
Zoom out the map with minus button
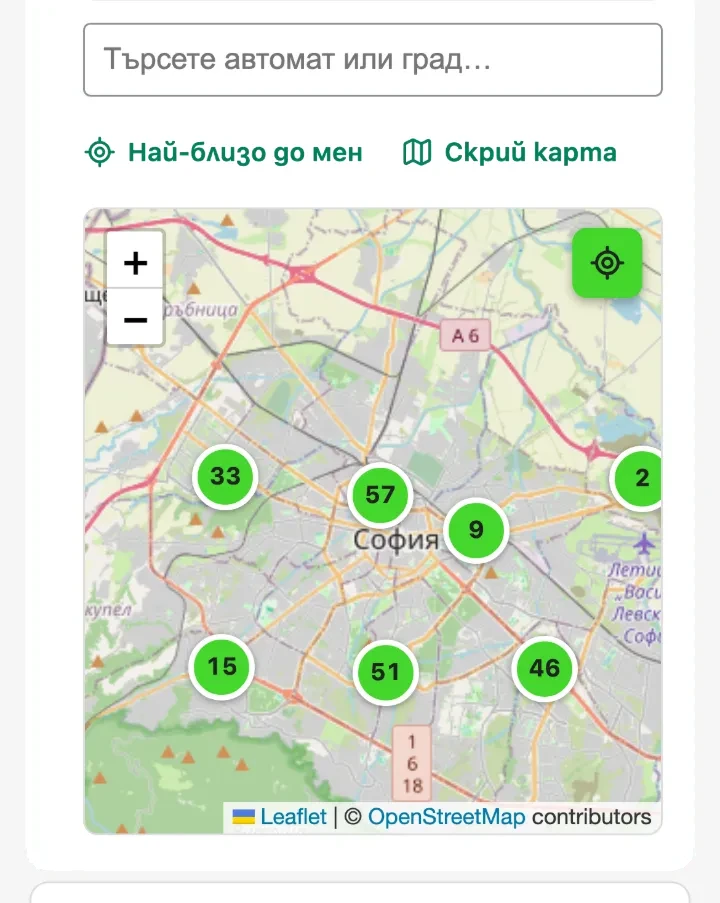coord(135,318)
